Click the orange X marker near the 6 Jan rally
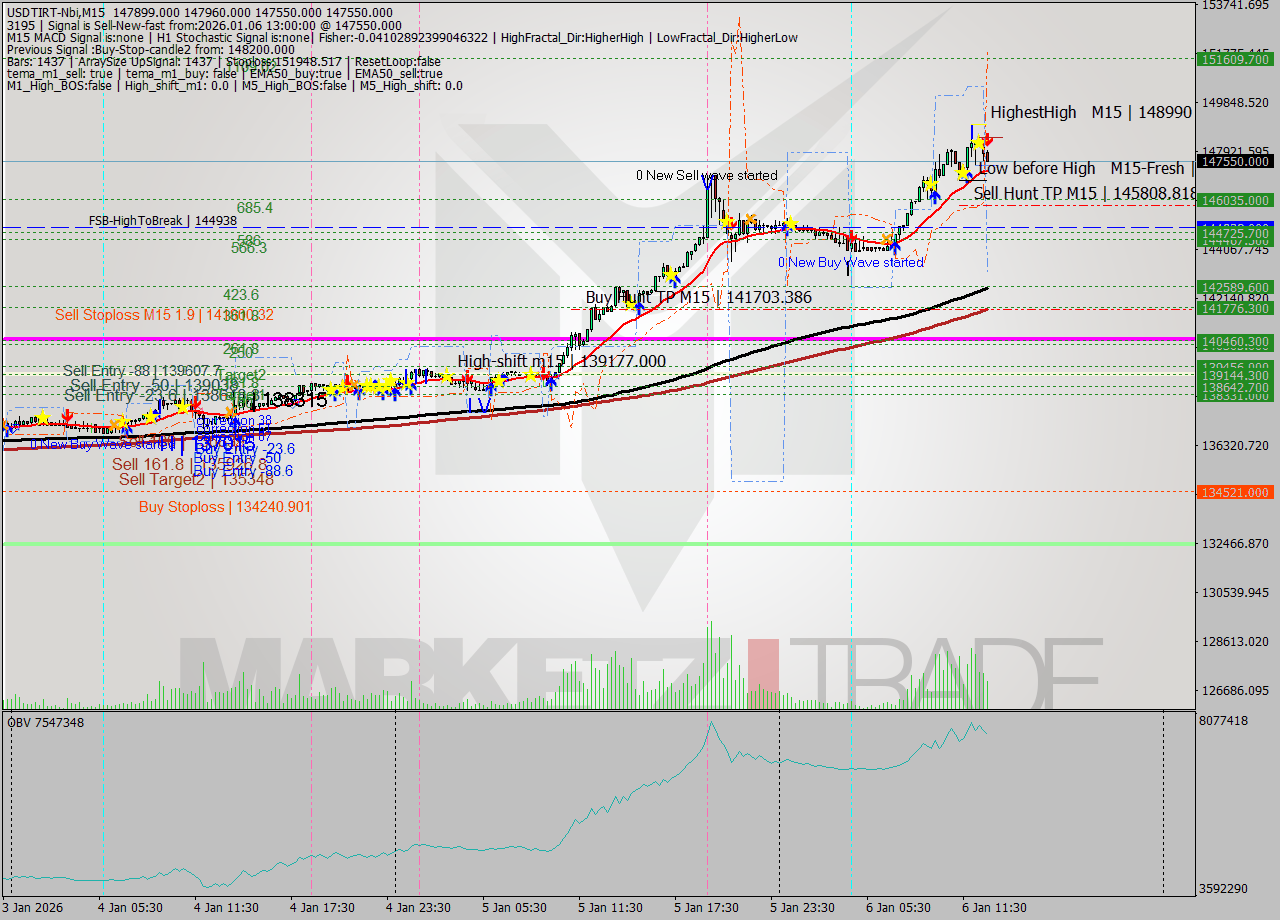 (887, 238)
